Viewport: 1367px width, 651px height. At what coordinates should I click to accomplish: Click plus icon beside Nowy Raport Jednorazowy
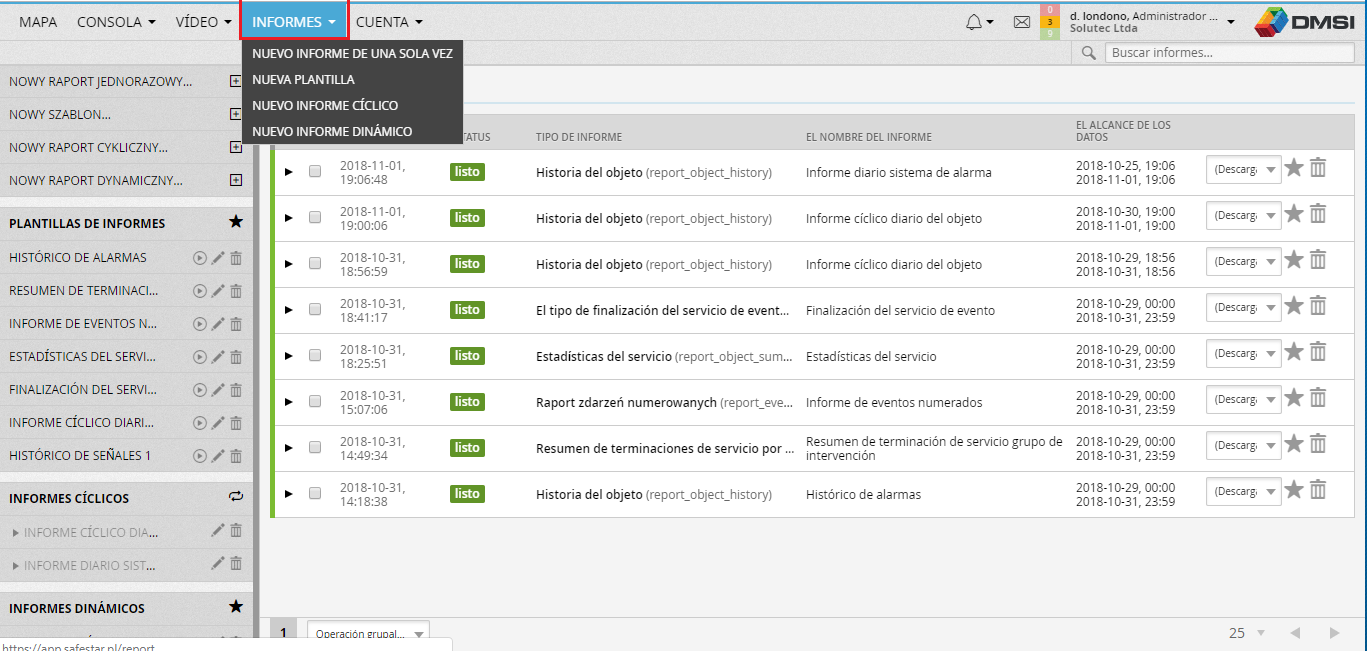point(236,82)
